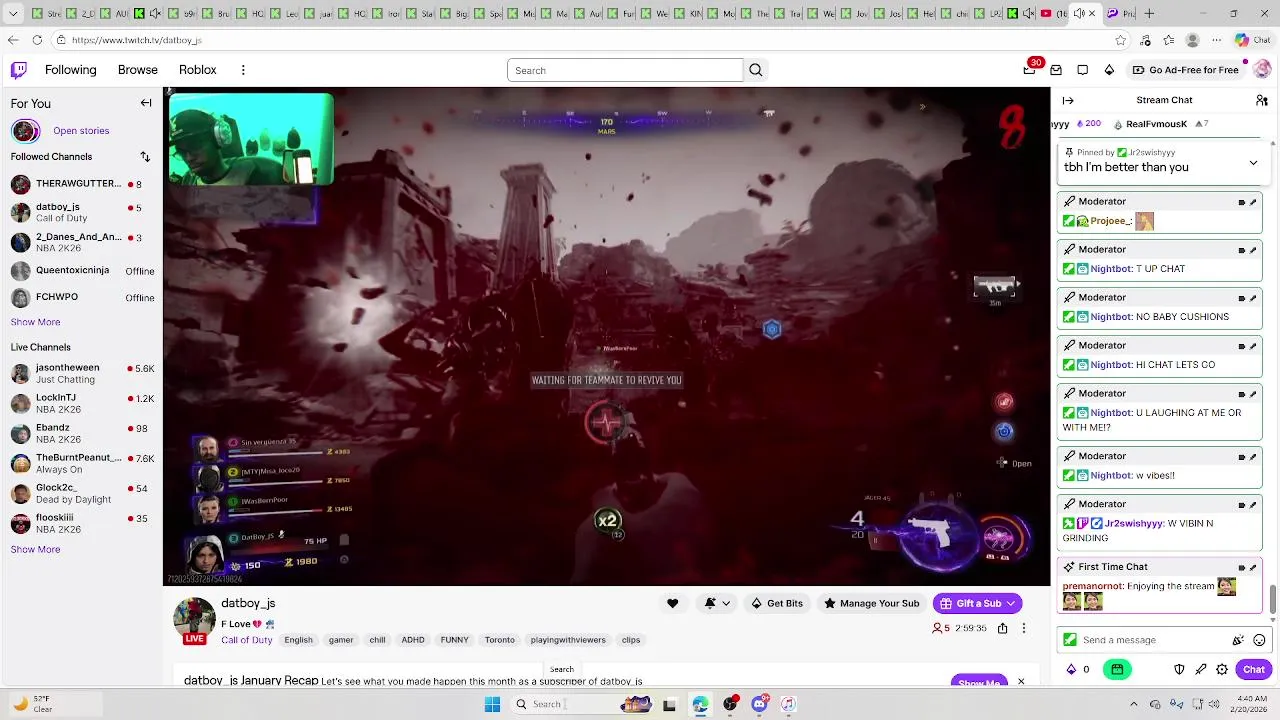Click the more menu dots beside Roblox
This screenshot has height=720, width=1280.
243,70
